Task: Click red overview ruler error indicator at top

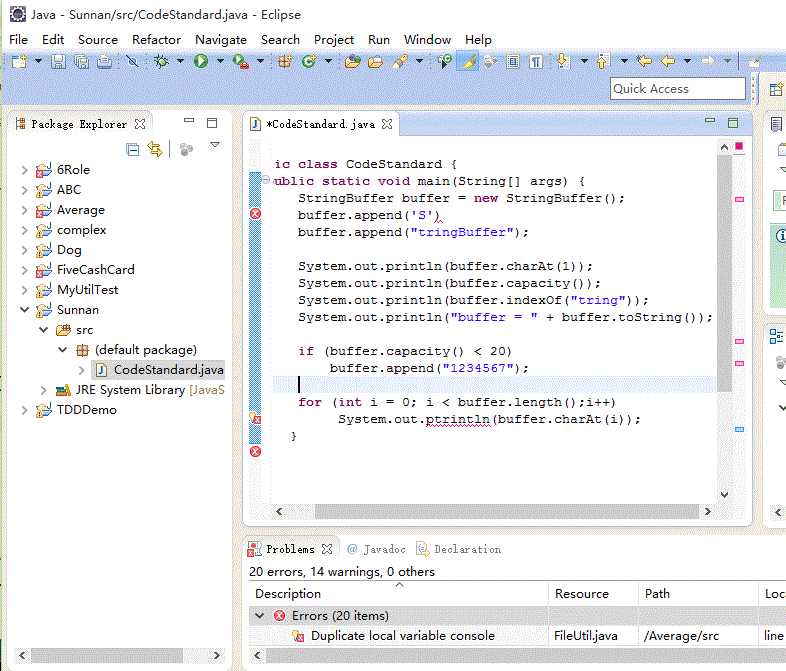Action: pos(739,146)
